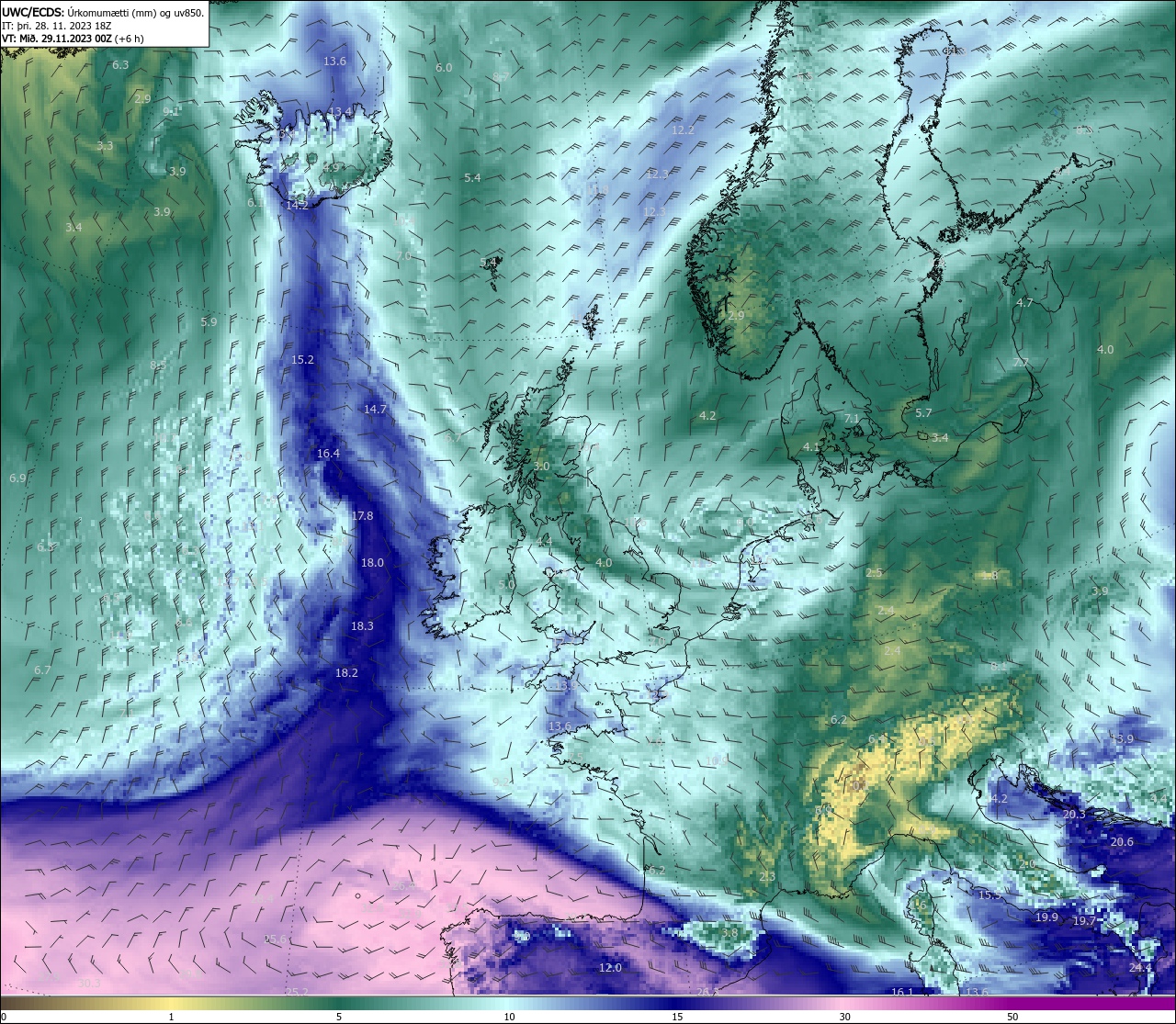Click the 6.7 value at the left edge

[x=42, y=670]
